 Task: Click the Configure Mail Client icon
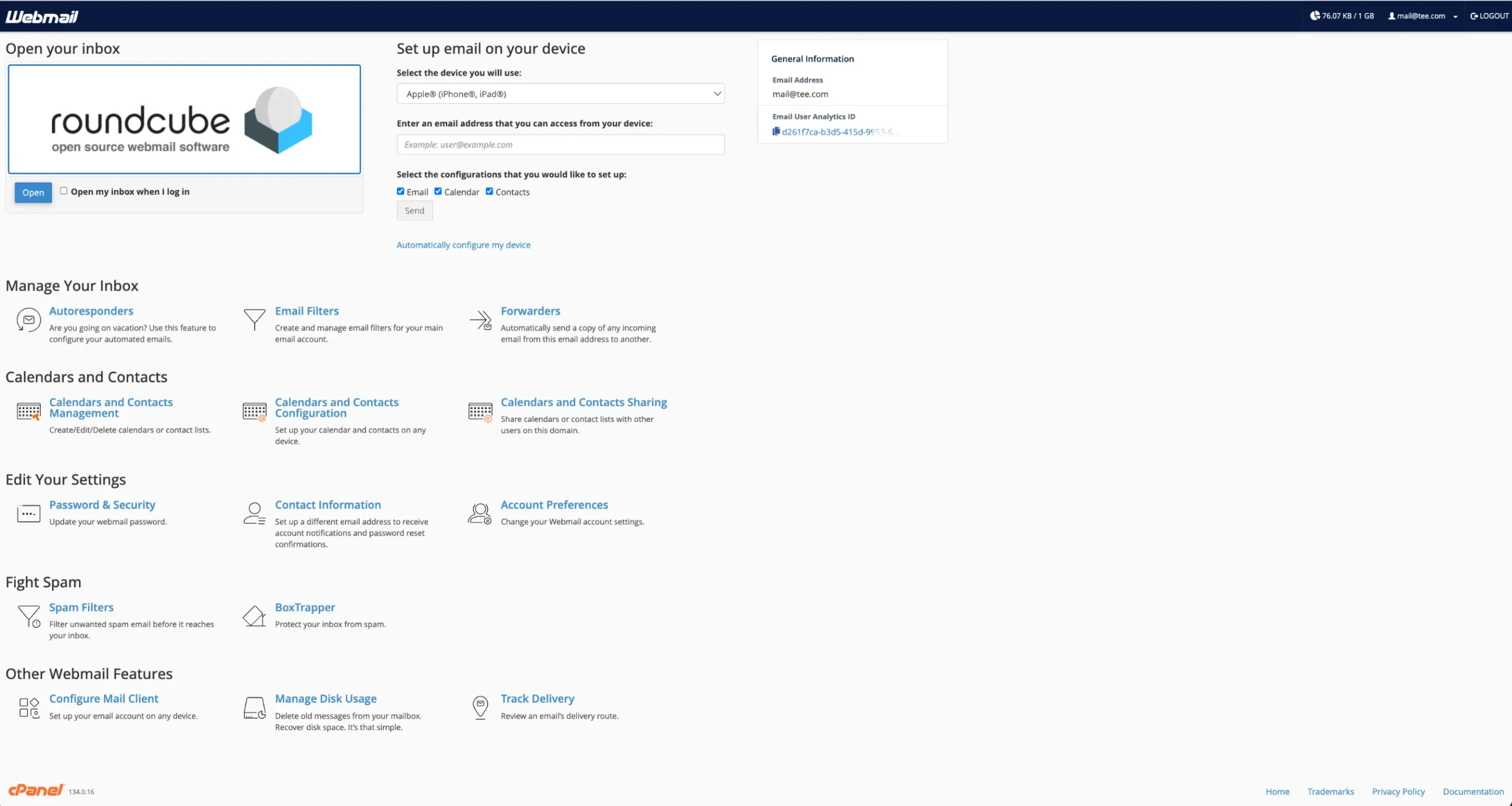click(x=29, y=707)
